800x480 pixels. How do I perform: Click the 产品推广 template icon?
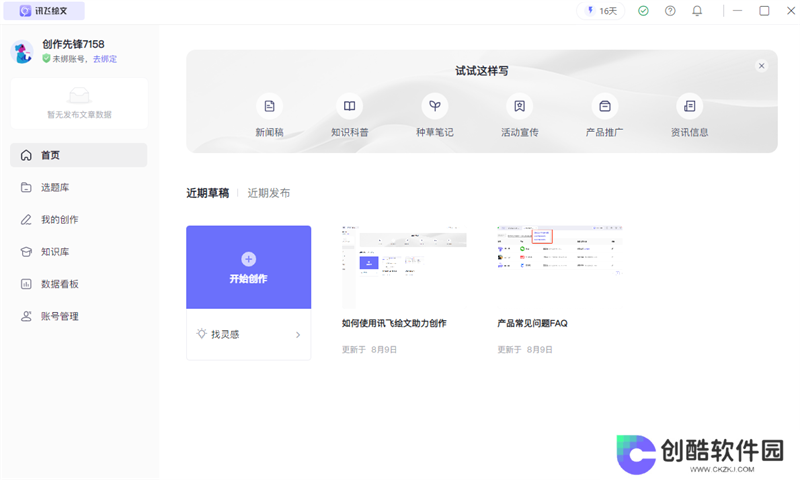605,106
